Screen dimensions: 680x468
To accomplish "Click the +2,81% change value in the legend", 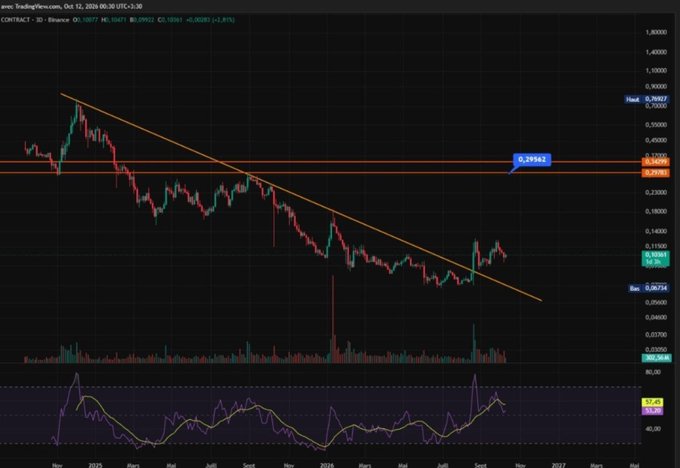I will (x=223, y=20).
